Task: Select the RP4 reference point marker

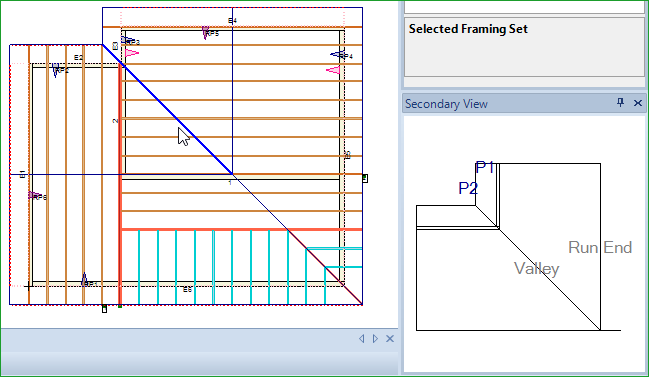Action: (338, 55)
